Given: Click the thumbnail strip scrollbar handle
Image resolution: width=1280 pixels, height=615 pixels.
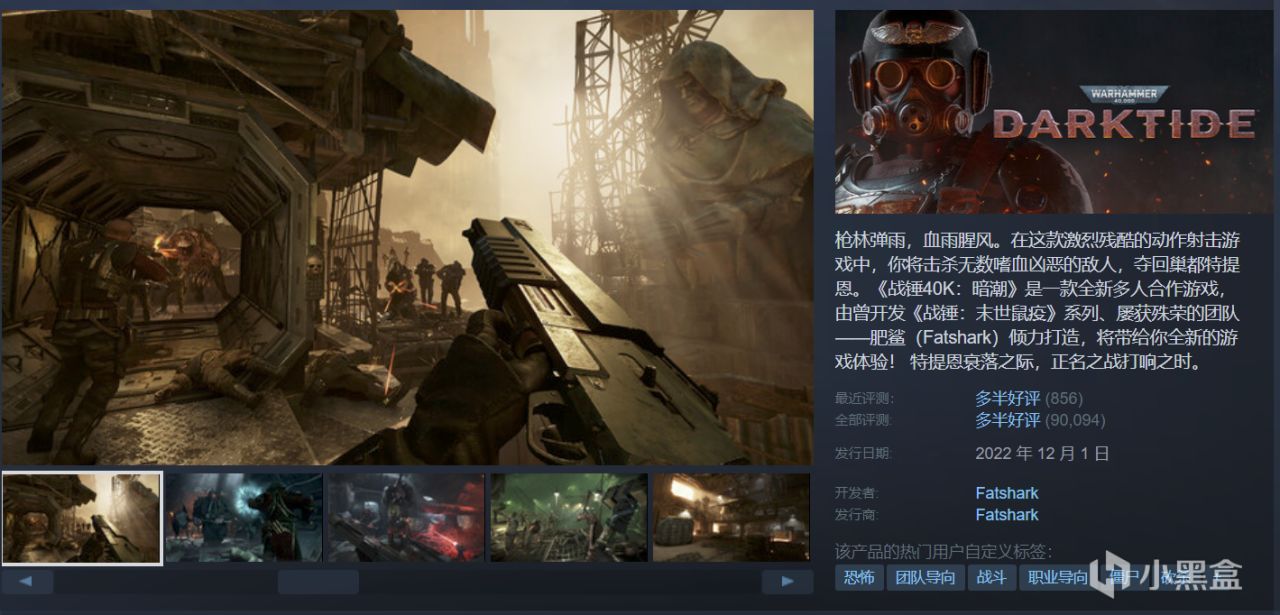Looking at the screenshot, I should (318, 582).
